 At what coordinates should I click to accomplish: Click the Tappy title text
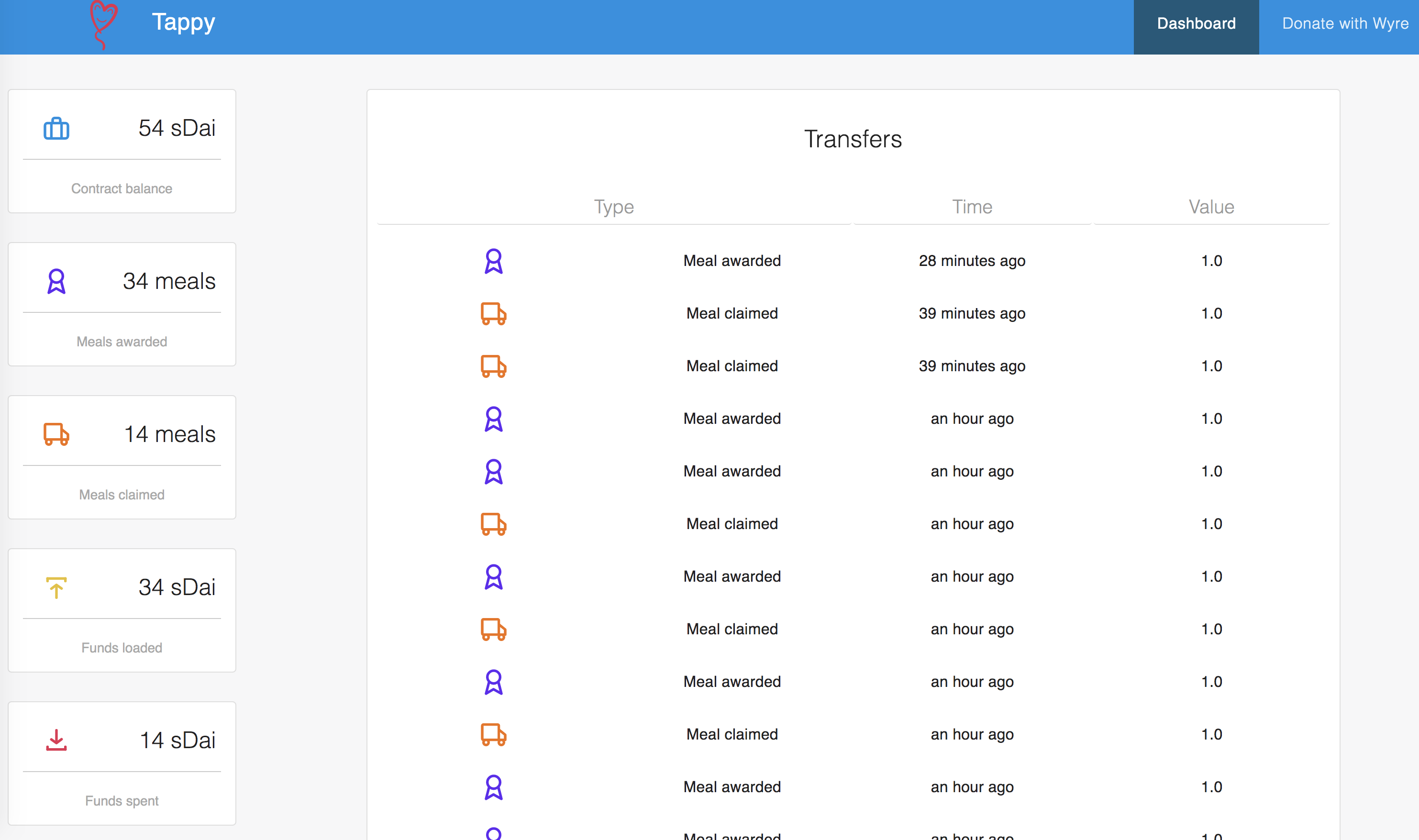[x=183, y=22]
